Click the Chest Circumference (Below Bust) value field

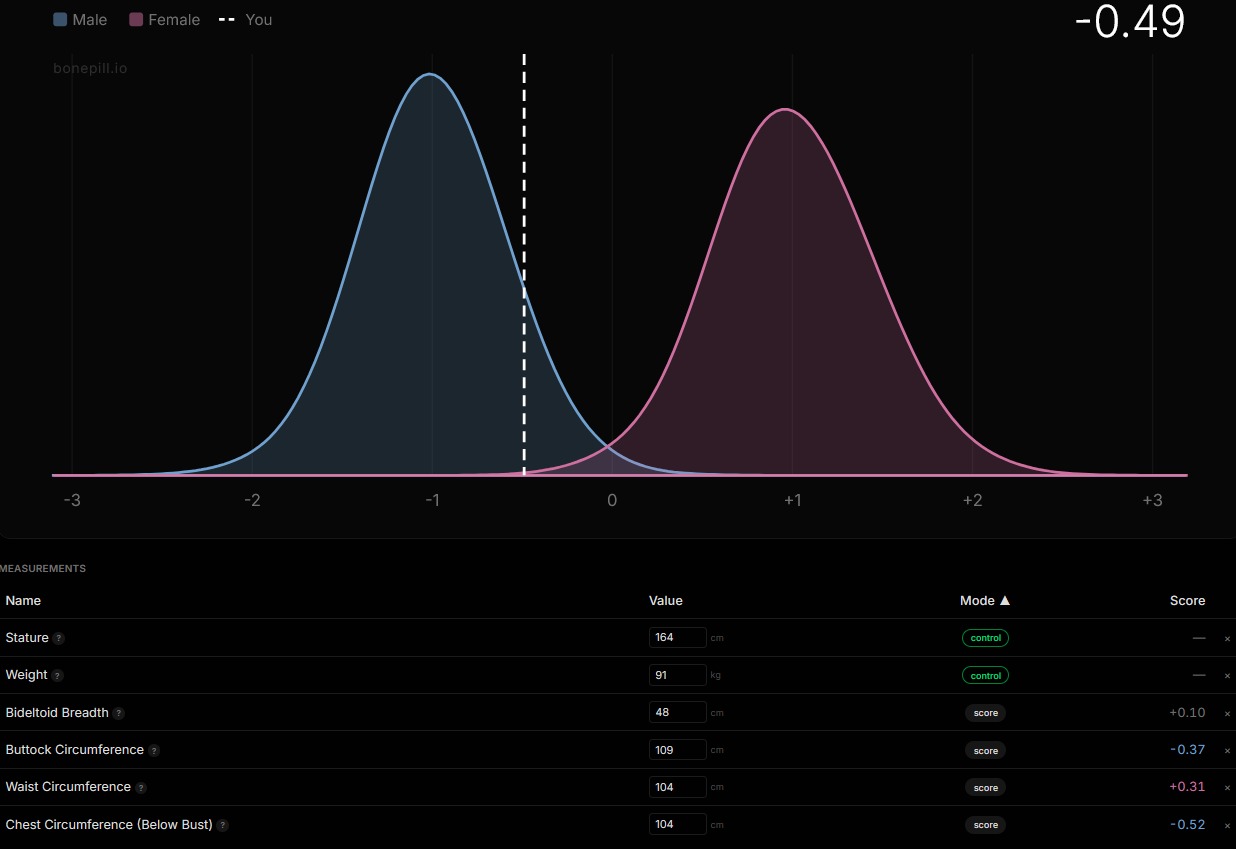pyautogui.click(x=678, y=824)
